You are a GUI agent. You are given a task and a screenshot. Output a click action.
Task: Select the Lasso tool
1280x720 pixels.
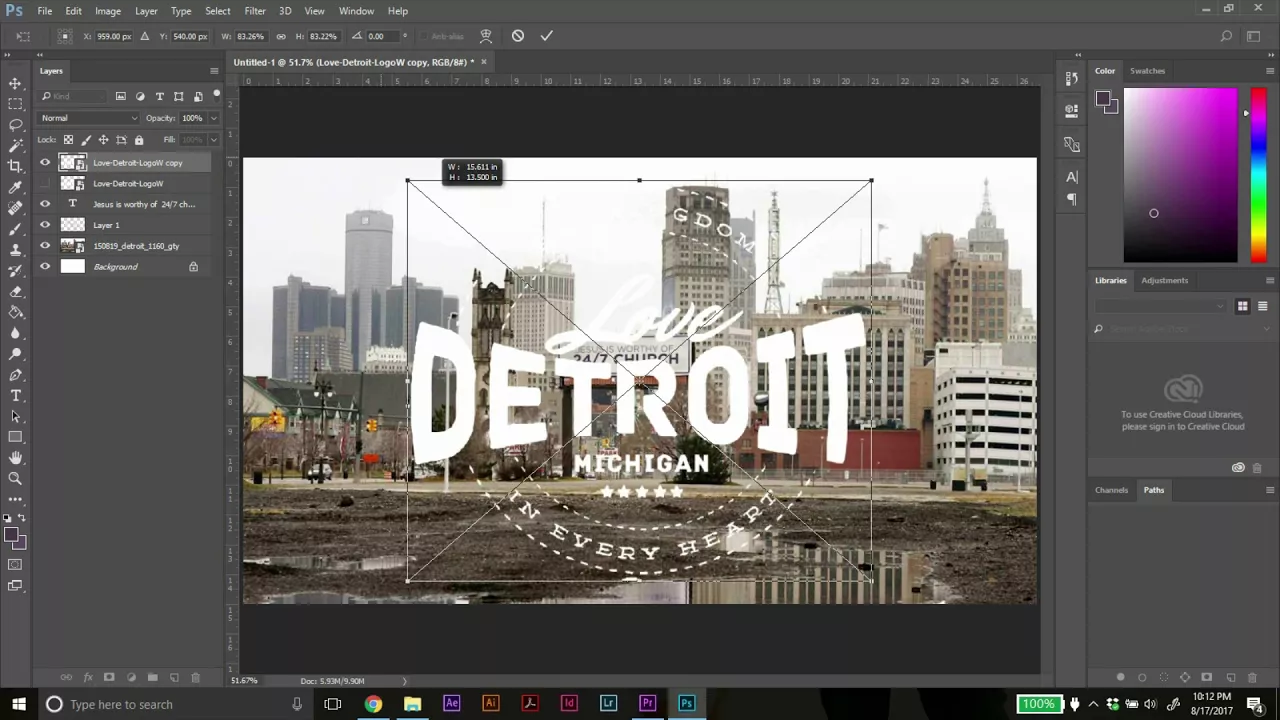coord(15,125)
